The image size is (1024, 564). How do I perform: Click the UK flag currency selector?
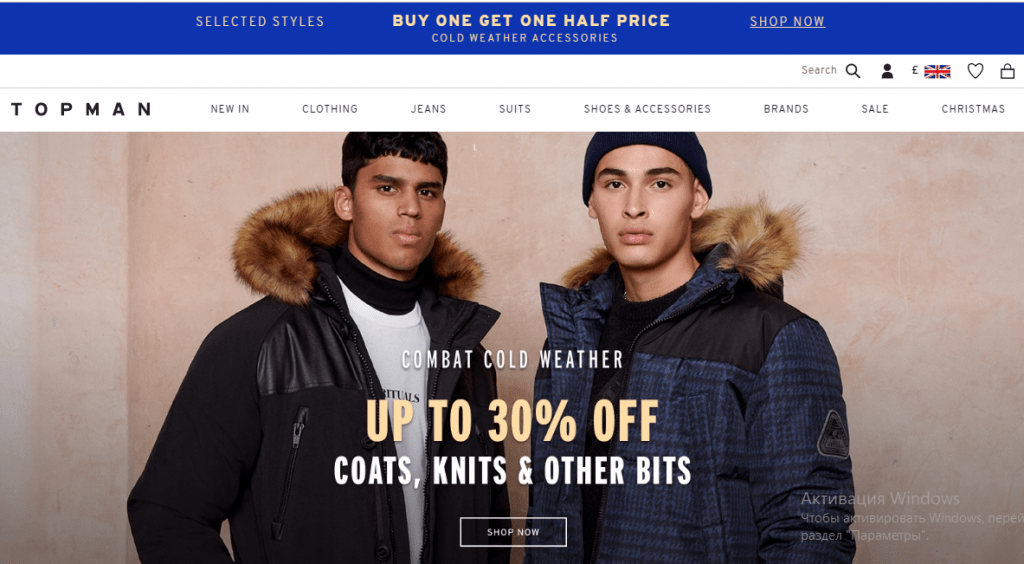pos(937,71)
